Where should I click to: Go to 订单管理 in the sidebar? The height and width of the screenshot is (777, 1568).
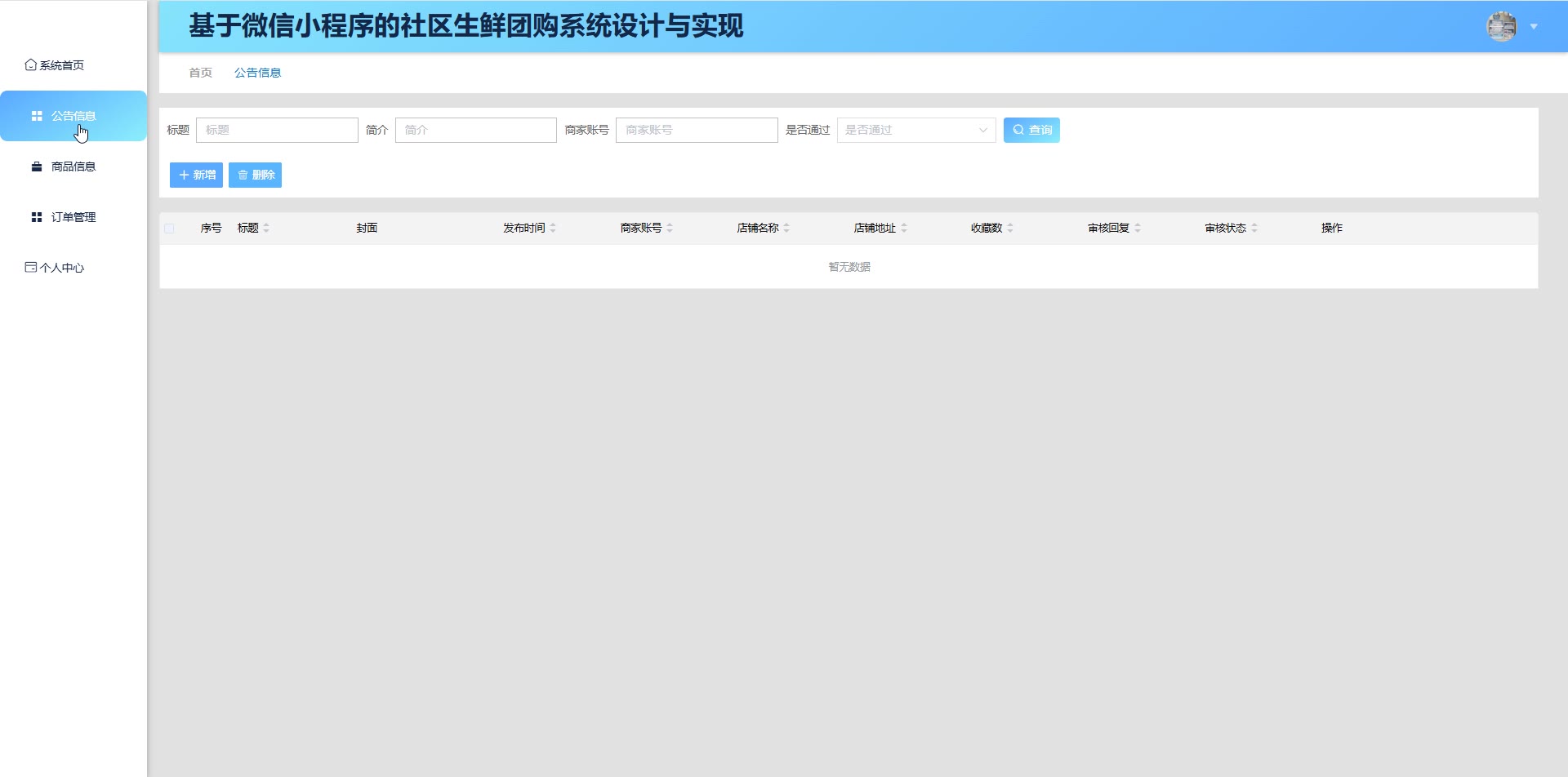click(73, 217)
